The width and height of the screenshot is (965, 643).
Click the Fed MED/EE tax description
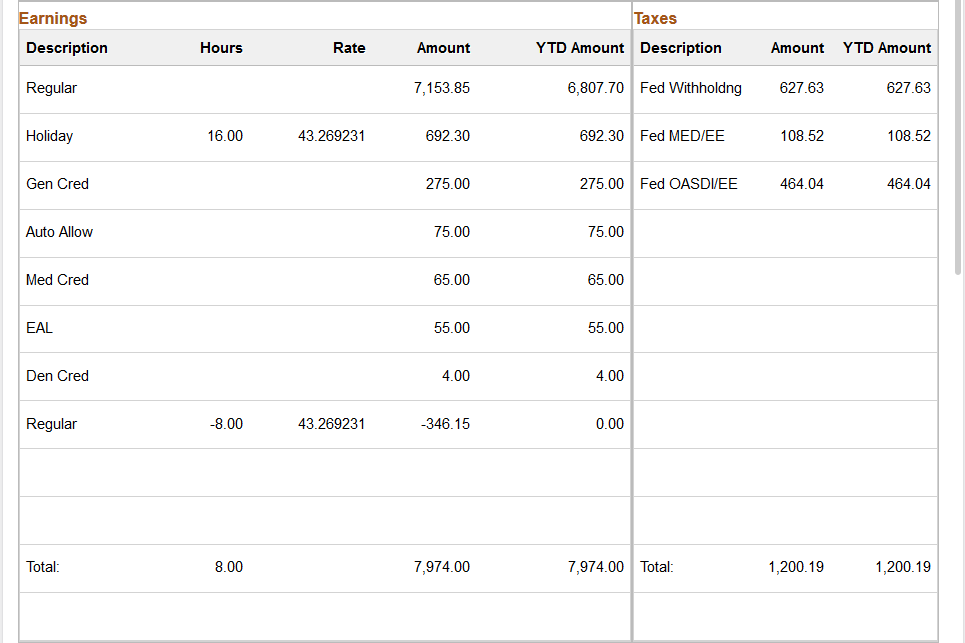682,136
